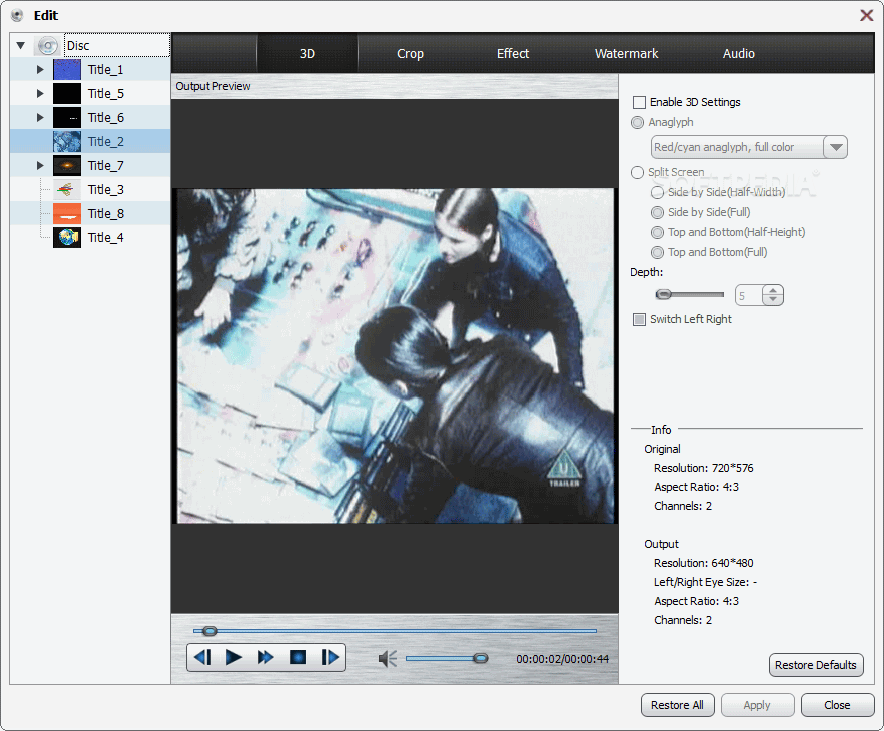Decrease Depth value with down arrow

(x=773, y=300)
